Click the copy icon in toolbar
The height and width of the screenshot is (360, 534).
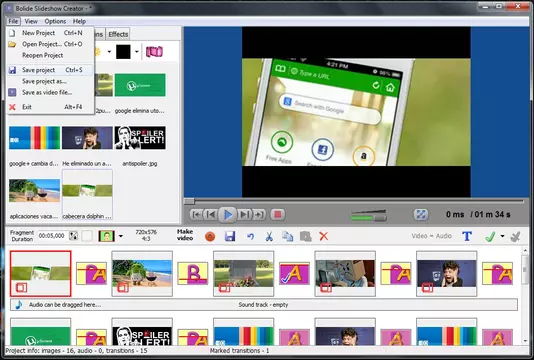287,236
